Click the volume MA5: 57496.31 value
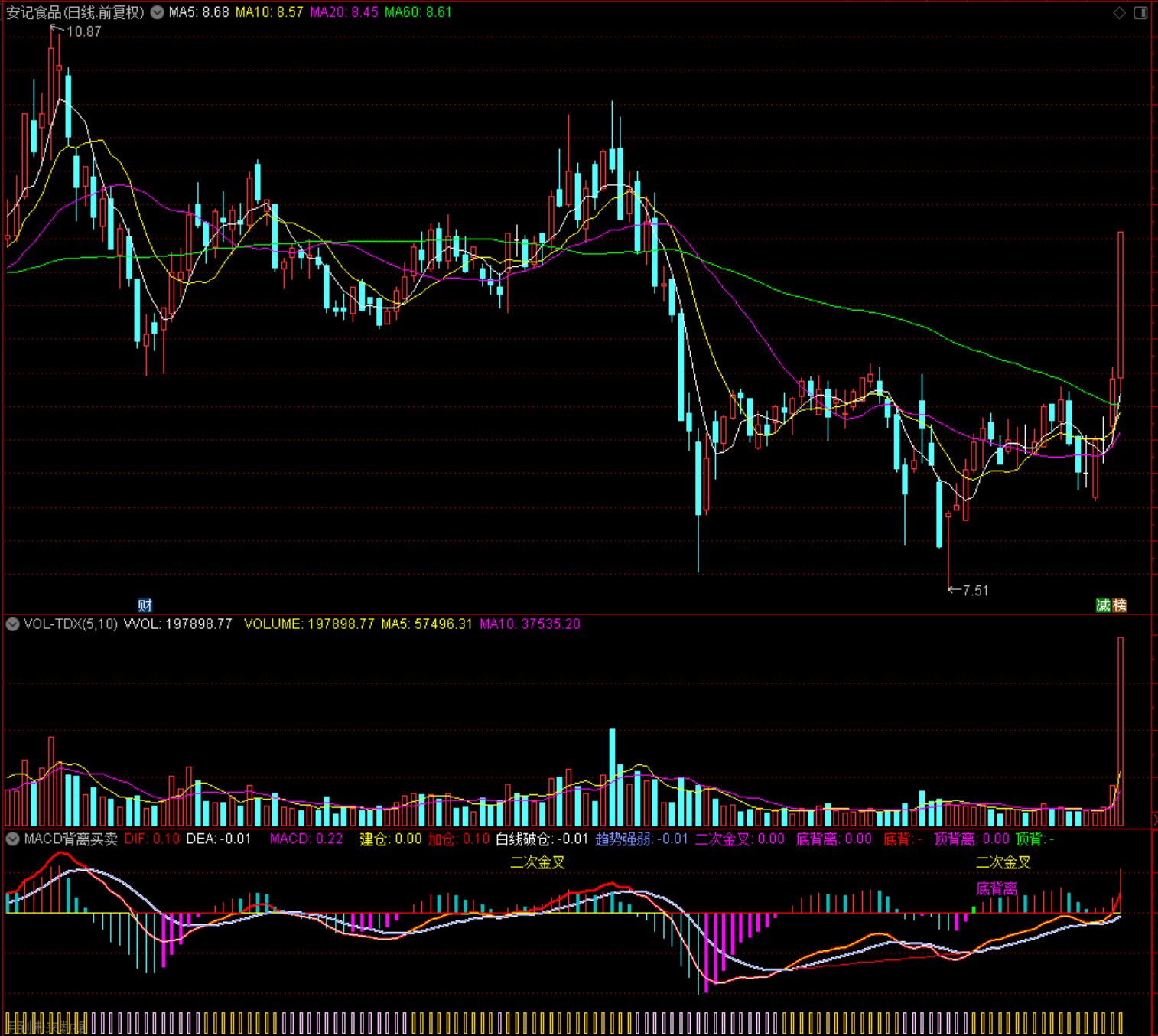This screenshot has height=1036, width=1158. pyautogui.click(x=427, y=624)
